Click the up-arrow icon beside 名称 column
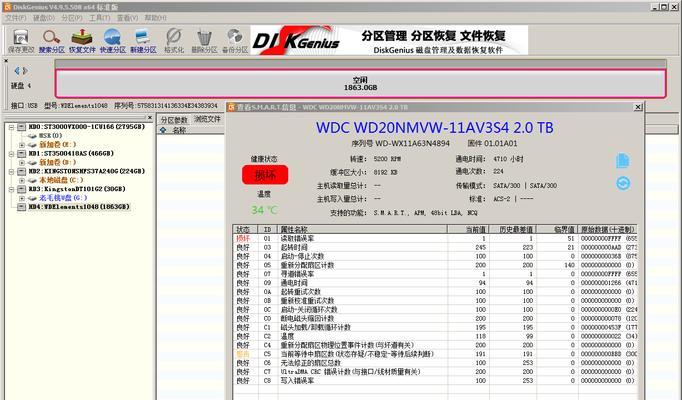This screenshot has height=400, width=682. (163, 130)
